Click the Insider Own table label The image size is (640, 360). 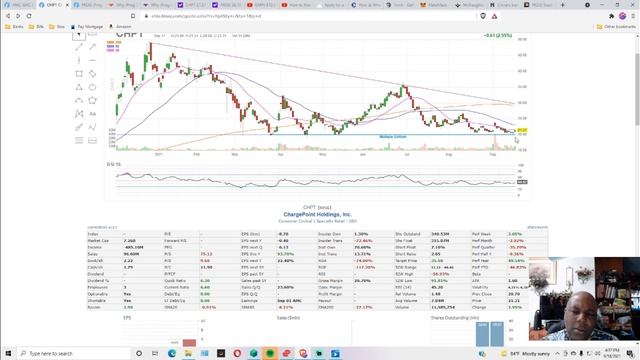[329, 234]
